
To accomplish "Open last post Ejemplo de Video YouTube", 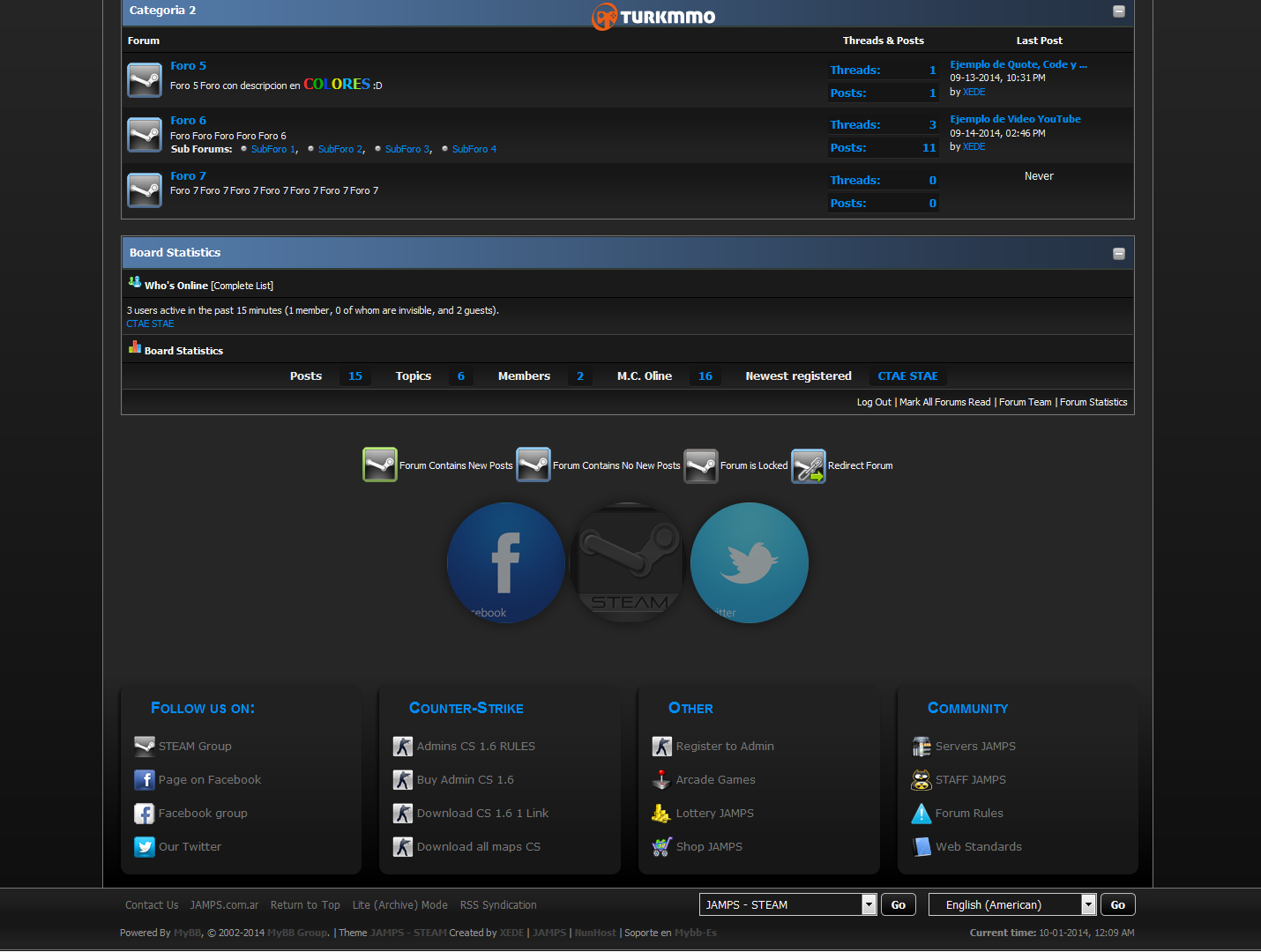I will 1015,119.
